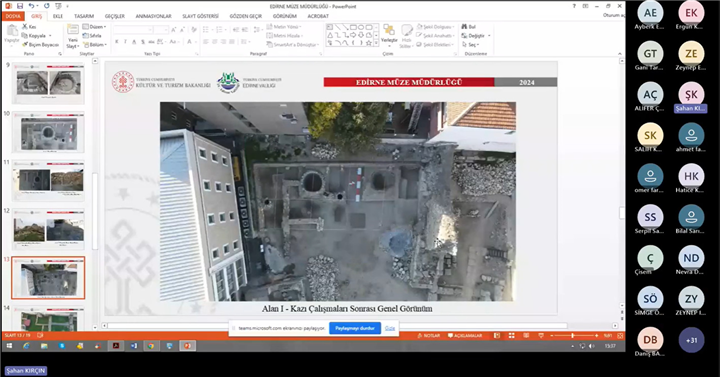Click the Gizle hide link
The image size is (720, 377).
click(x=390, y=328)
